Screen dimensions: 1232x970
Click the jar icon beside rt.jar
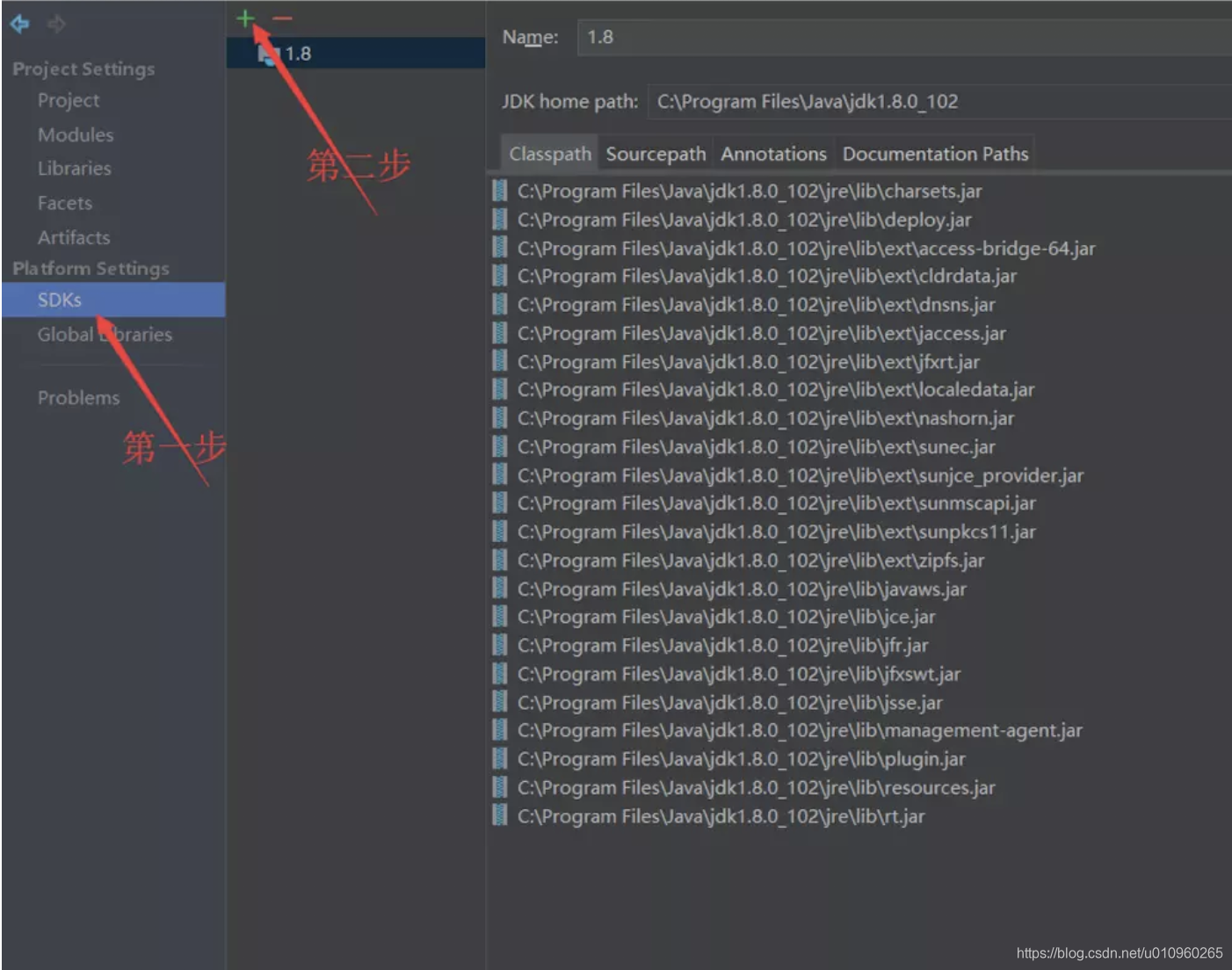[x=500, y=815]
